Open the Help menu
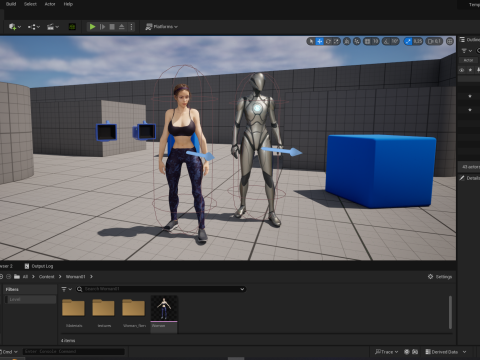The height and width of the screenshot is (360, 480). coord(68,4)
